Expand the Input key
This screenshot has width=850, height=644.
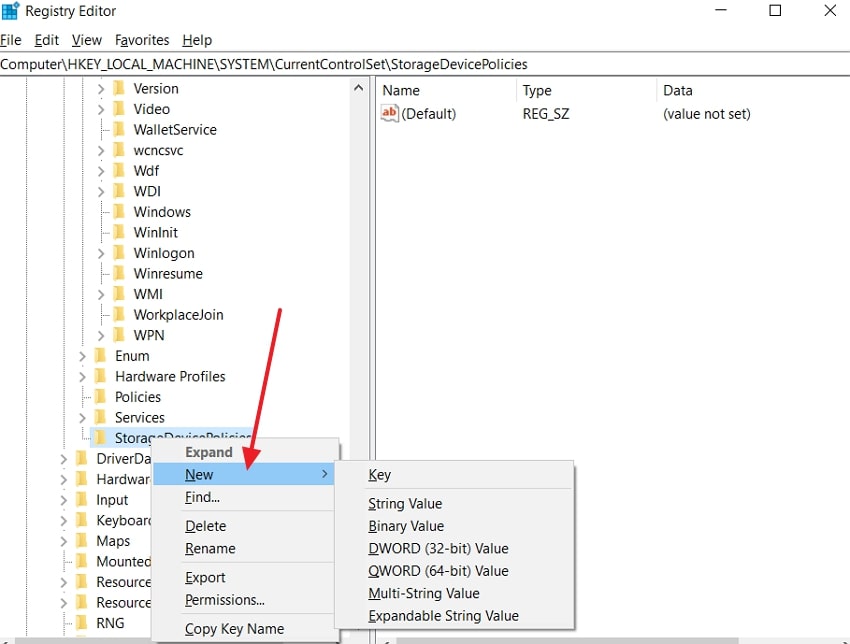[x=63, y=500]
